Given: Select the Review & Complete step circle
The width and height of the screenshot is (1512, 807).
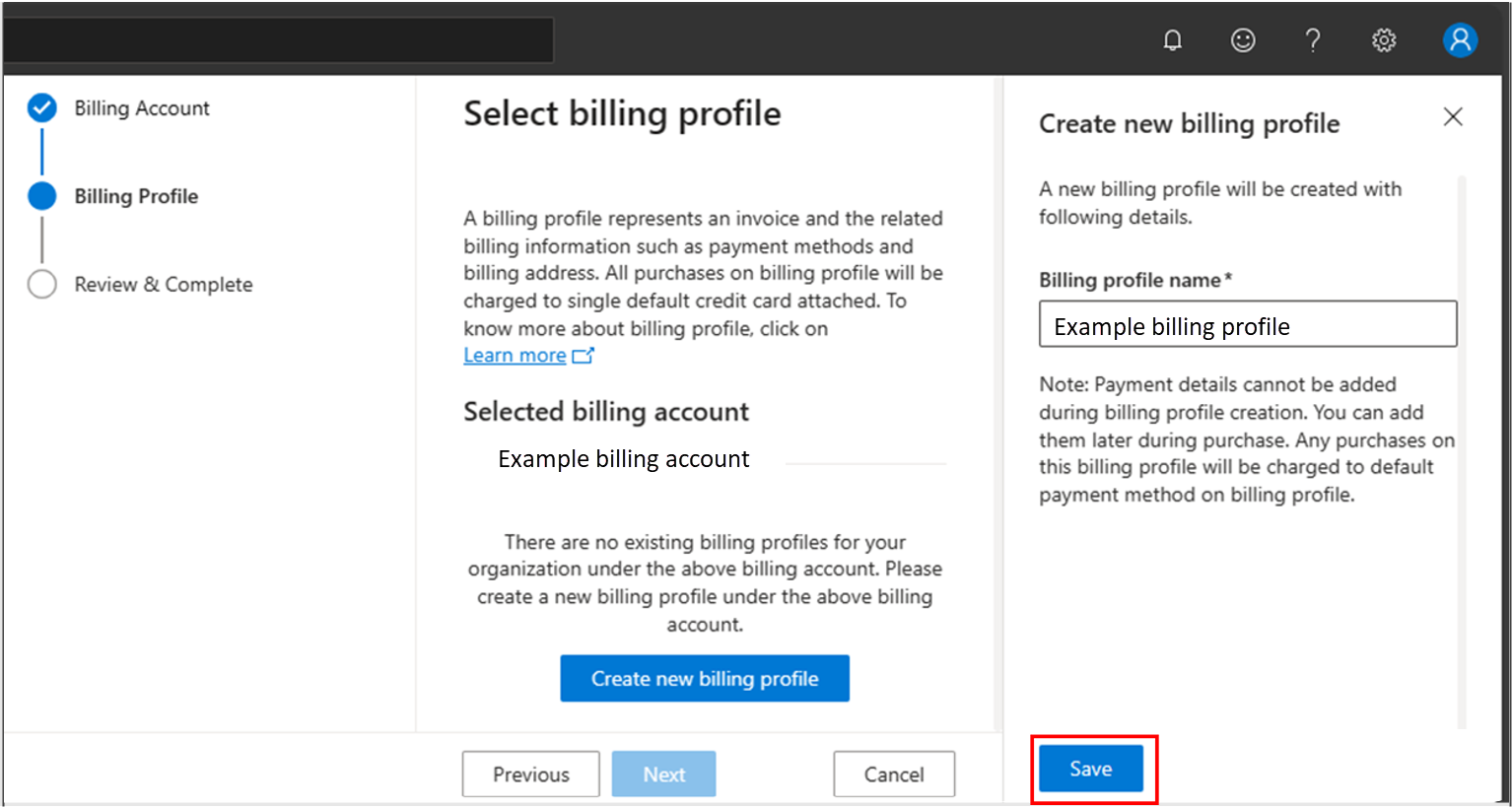Looking at the screenshot, I should pyautogui.click(x=42, y=285).
